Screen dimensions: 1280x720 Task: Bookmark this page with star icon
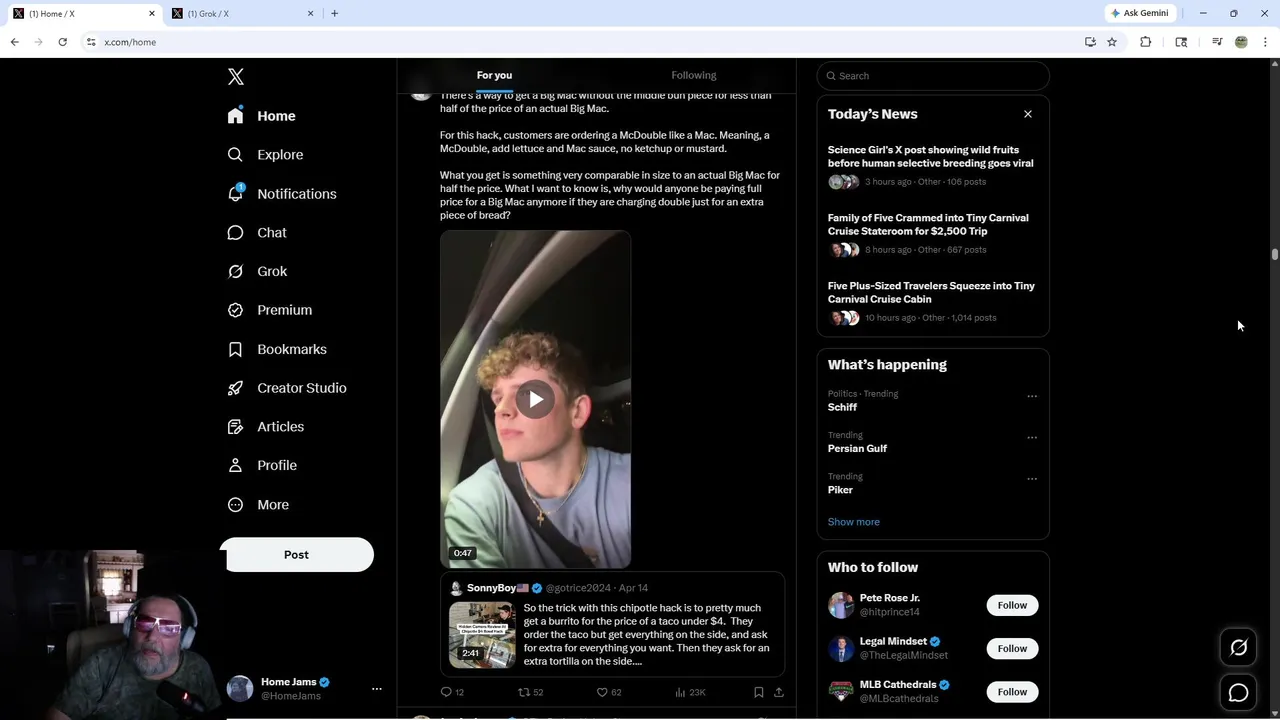[x=1112, y=42]
